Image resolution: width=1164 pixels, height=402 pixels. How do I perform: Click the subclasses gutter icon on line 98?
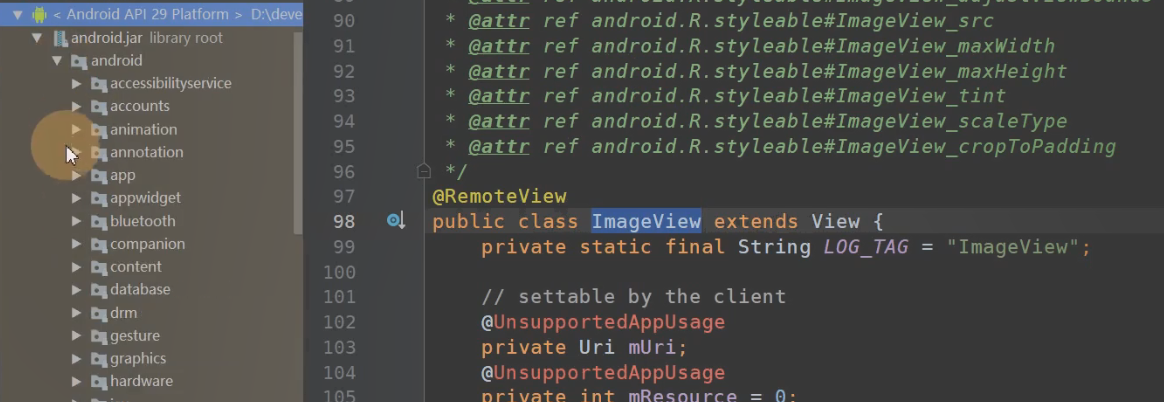coord(396,220)
